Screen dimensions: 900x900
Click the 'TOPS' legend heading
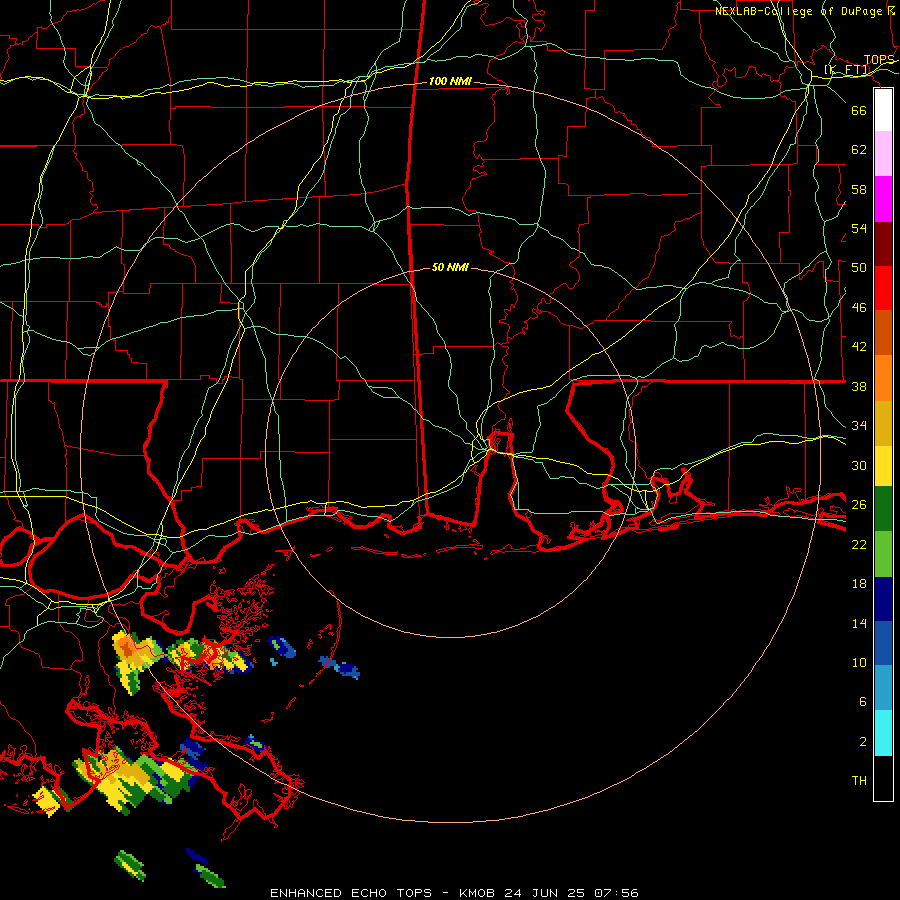point(879,60)
